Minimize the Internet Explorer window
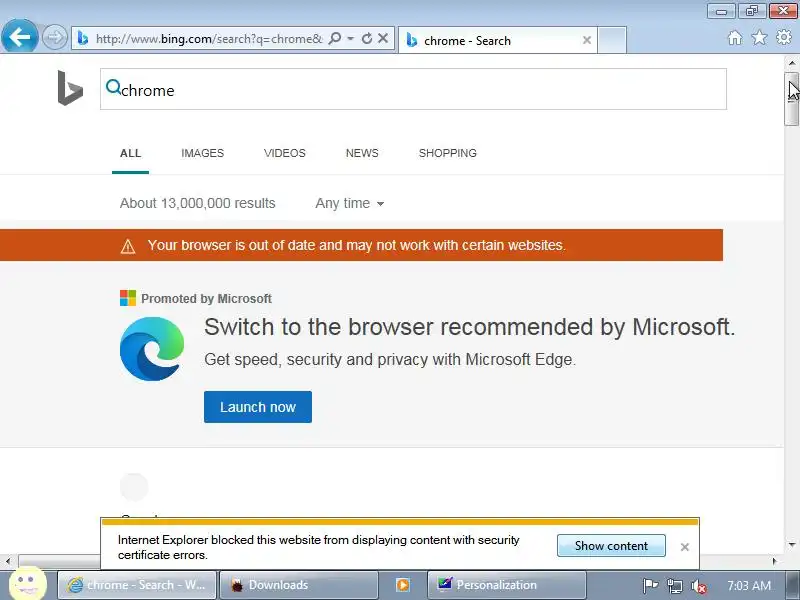800x600 pixels. 721,11
